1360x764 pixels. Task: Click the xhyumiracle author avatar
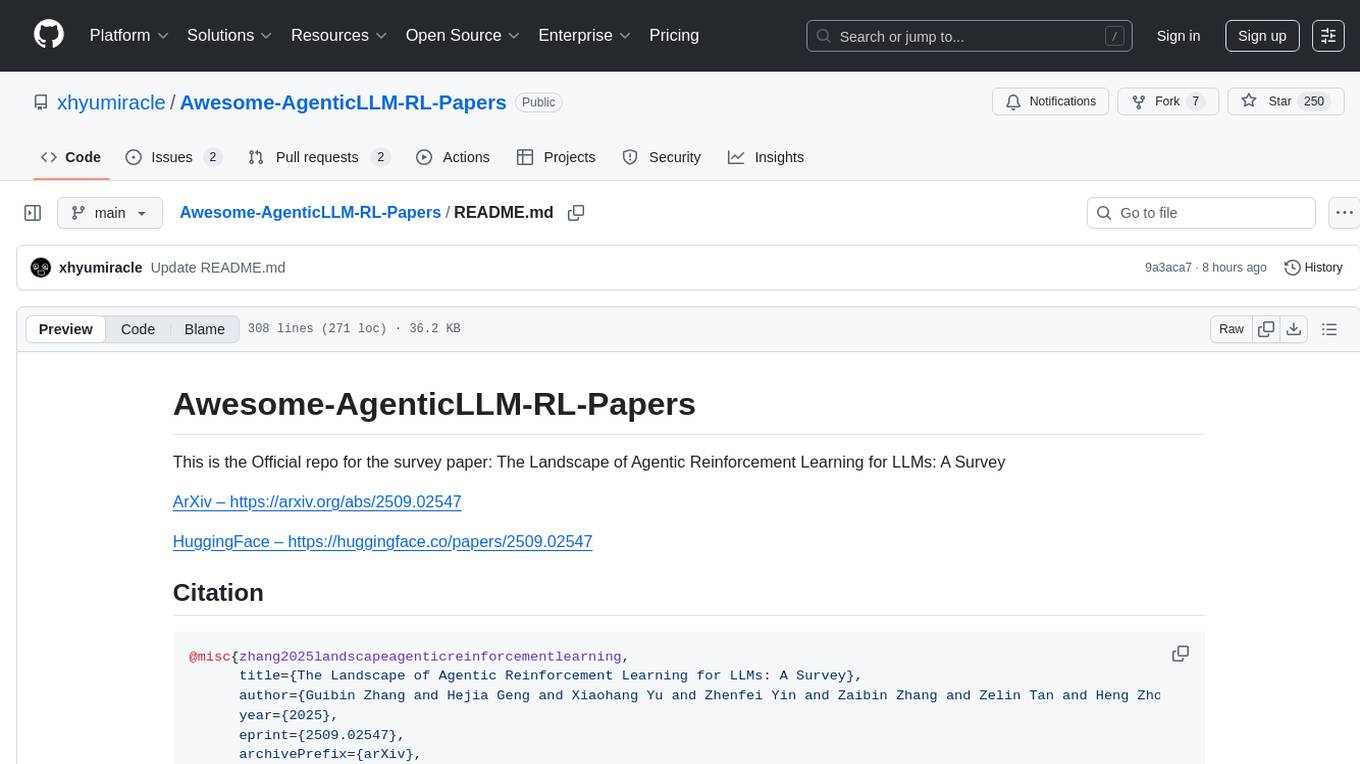point(41,268)
